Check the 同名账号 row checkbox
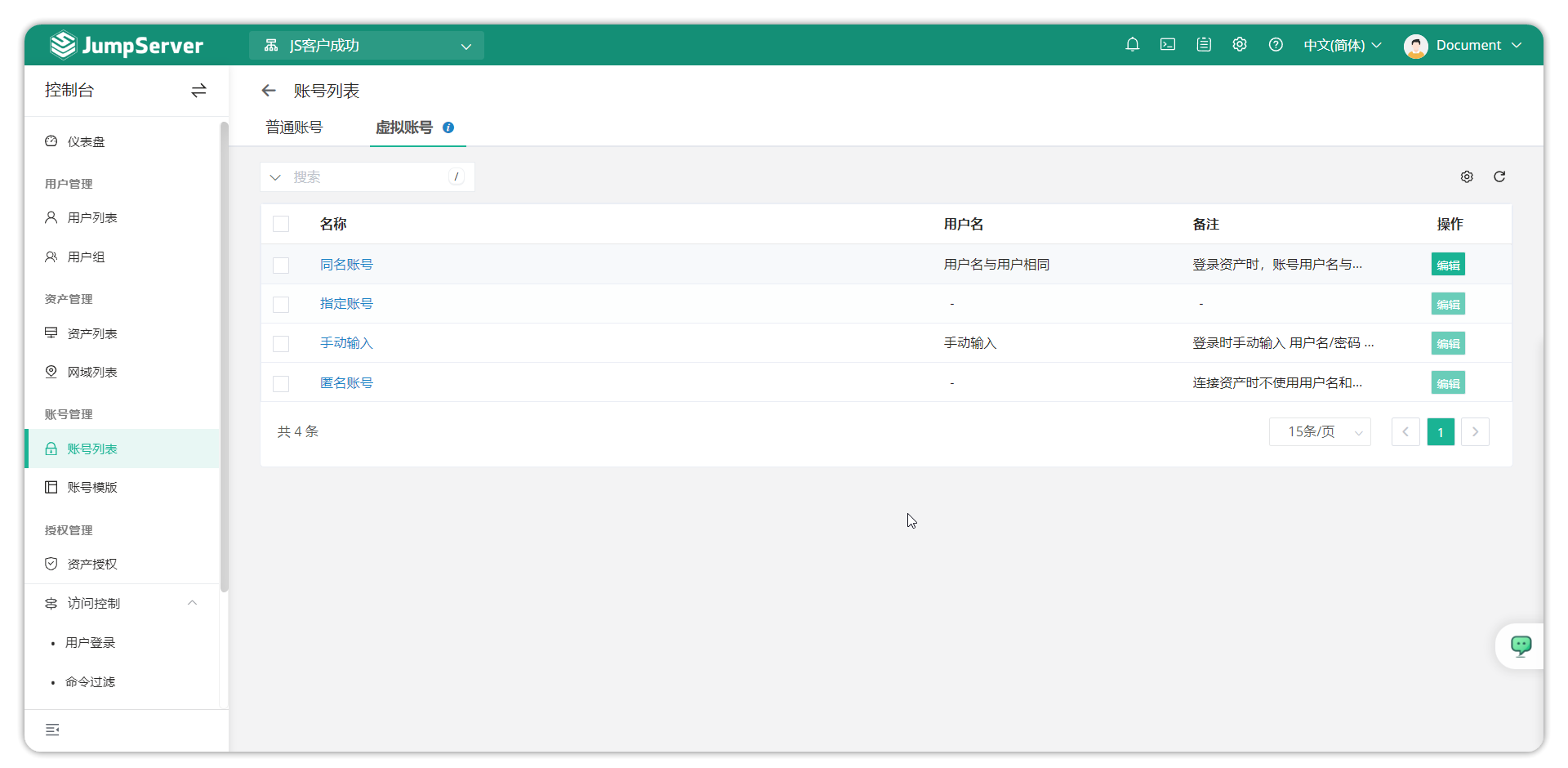 pos(281,266)
